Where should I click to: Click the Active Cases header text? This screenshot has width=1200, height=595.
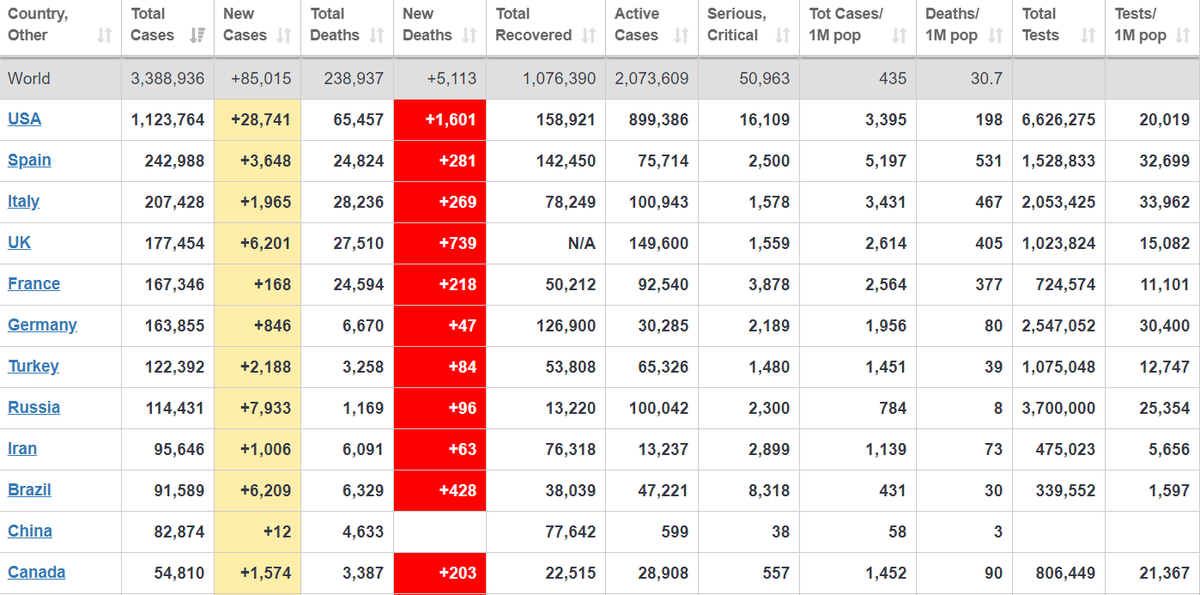point(637,24)
